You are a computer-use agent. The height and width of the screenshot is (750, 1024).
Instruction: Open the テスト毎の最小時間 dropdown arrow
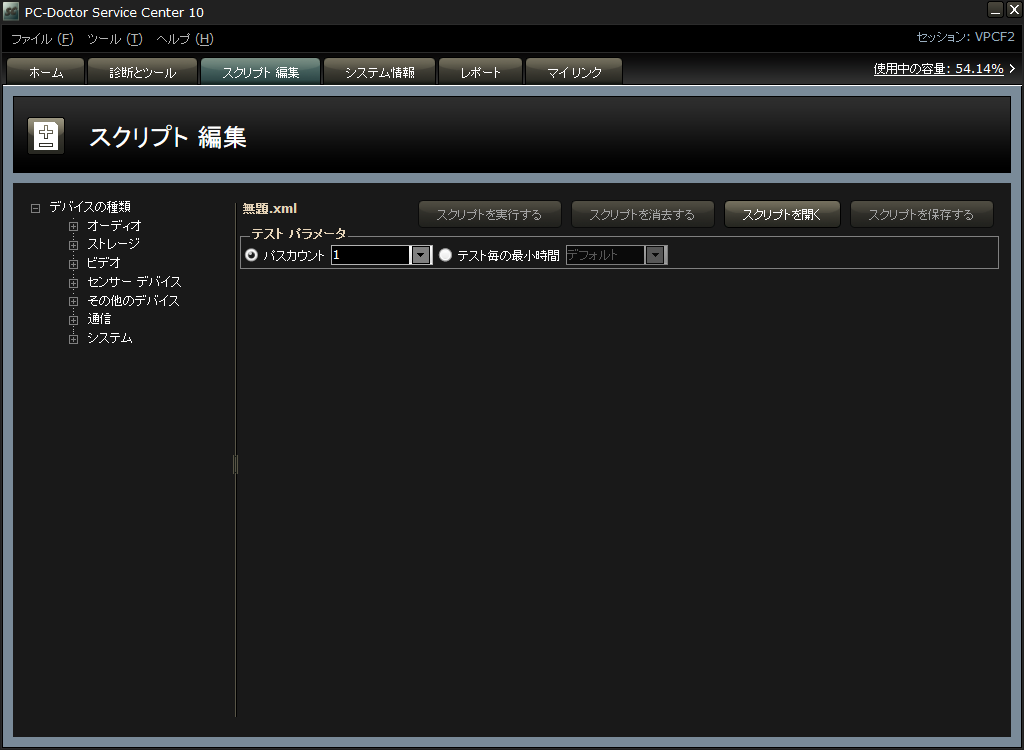pos(655,255)
